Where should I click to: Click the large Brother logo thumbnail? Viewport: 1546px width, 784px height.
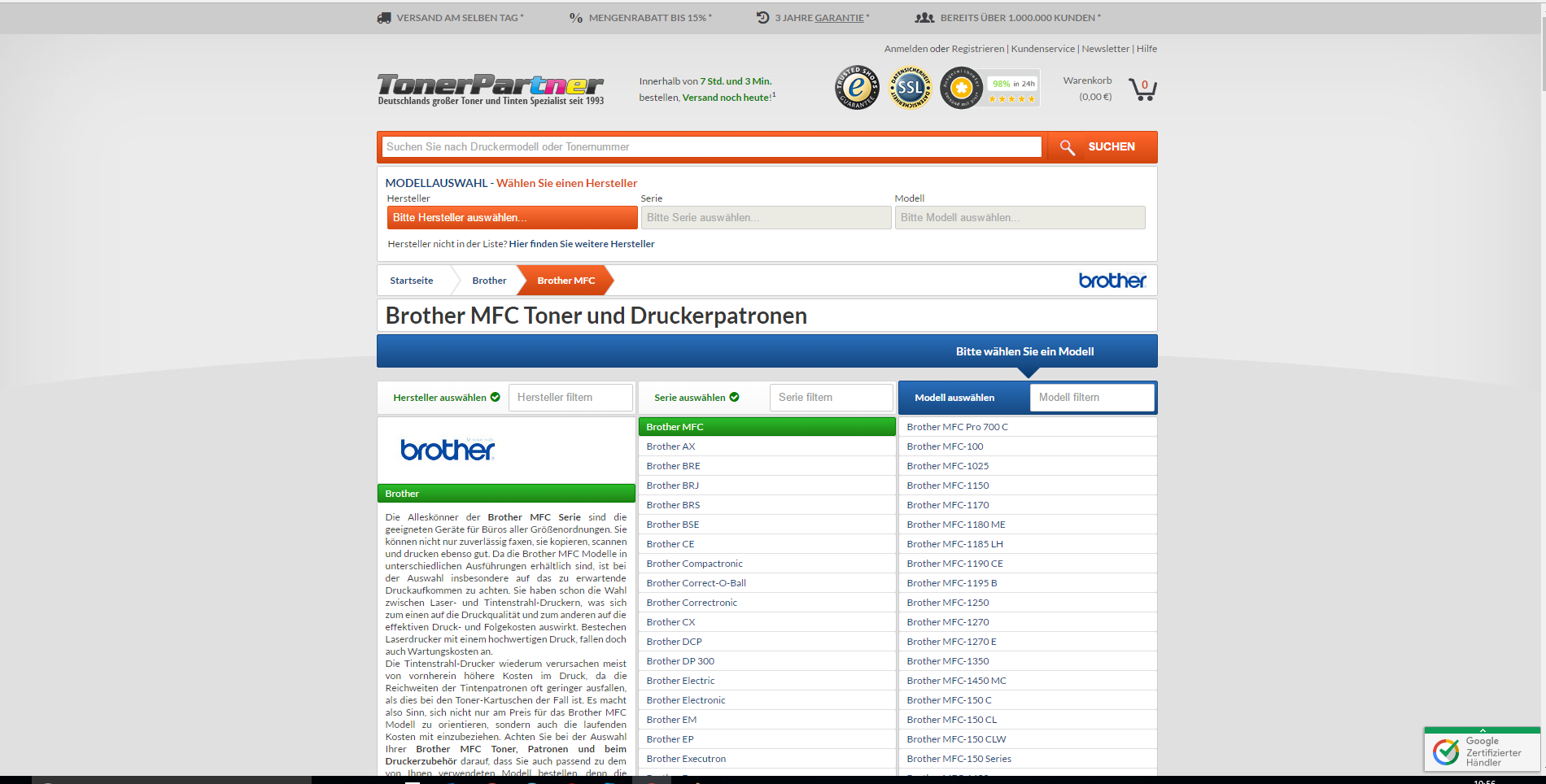coord(448,450)
